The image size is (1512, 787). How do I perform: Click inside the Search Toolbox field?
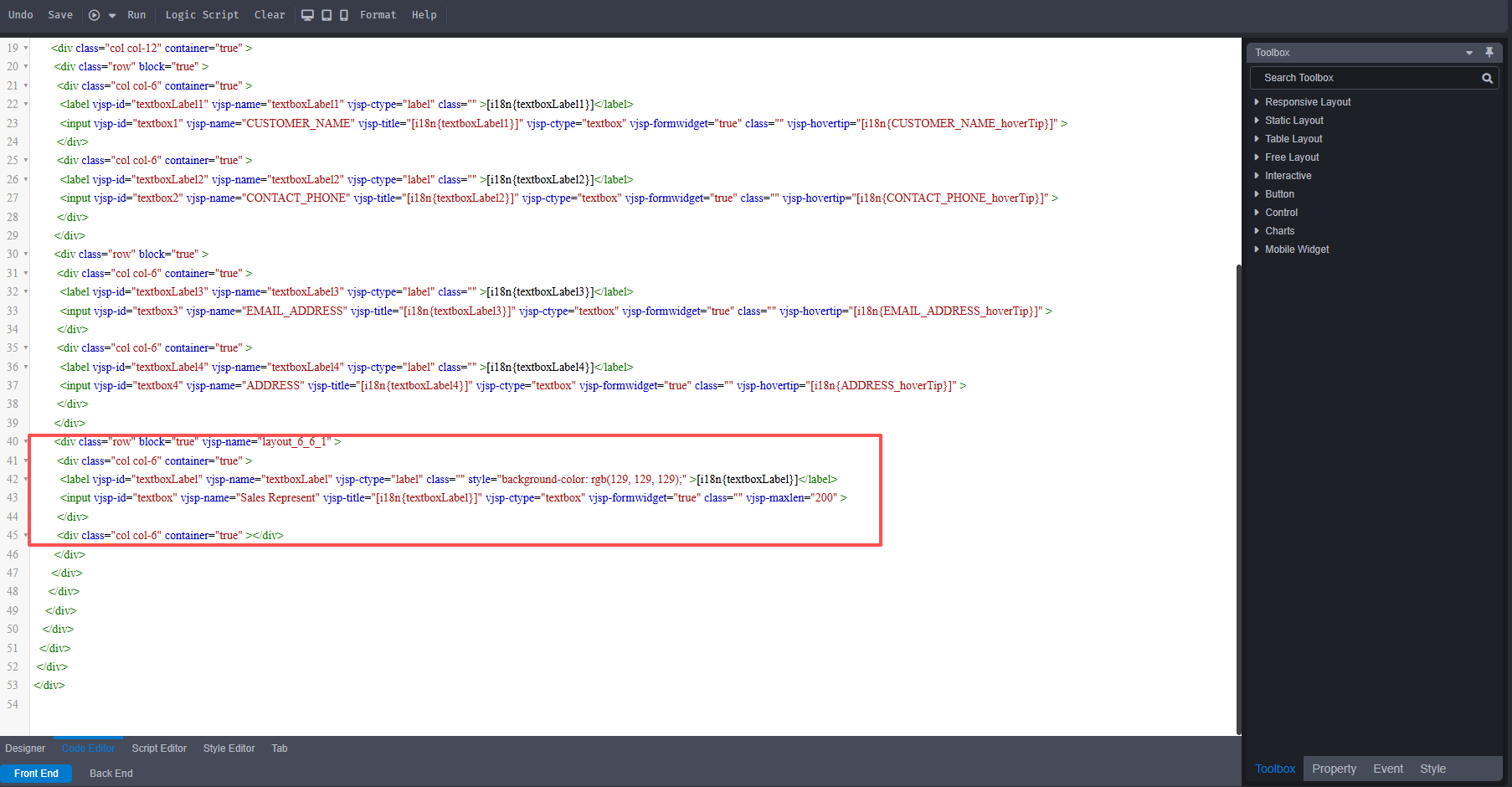[1365, 78]
